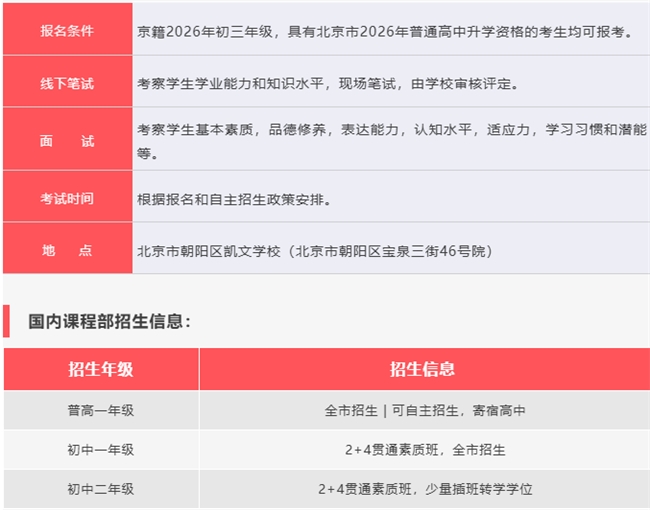Click the 考试时间 row label
650x510 pixels.
coord(67,198)
